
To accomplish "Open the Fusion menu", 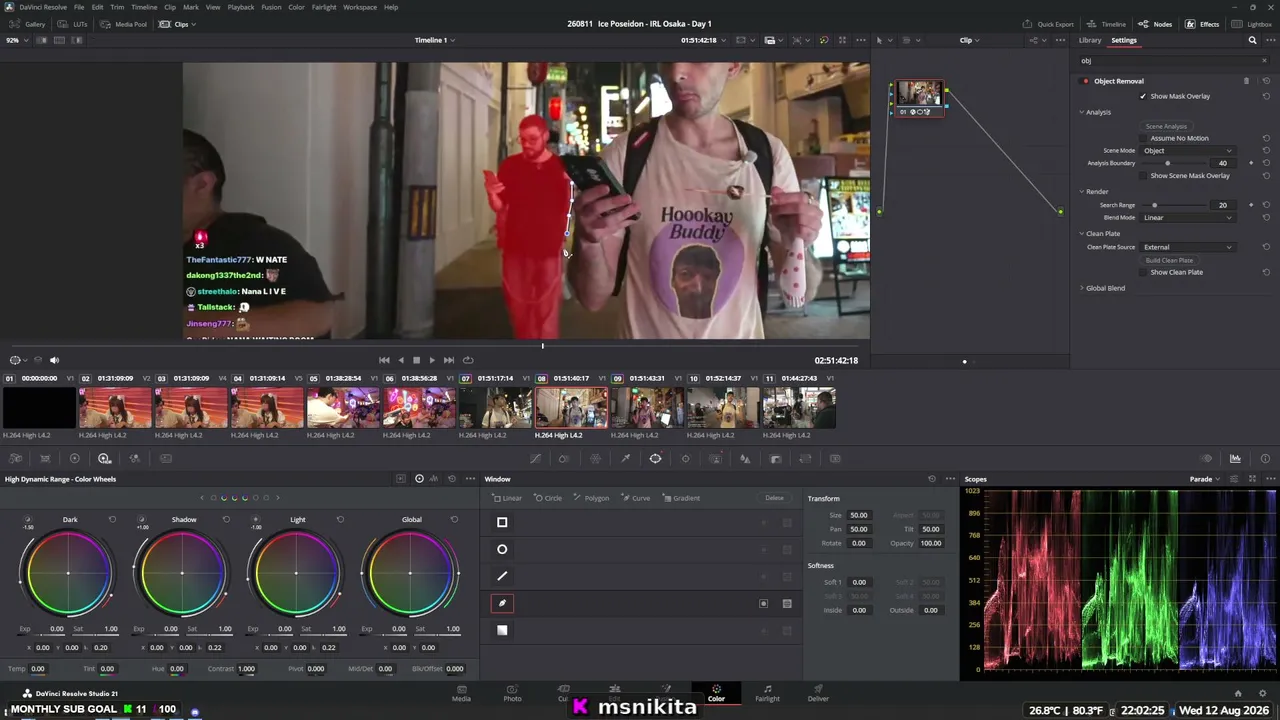I will [x=271, y=7].
